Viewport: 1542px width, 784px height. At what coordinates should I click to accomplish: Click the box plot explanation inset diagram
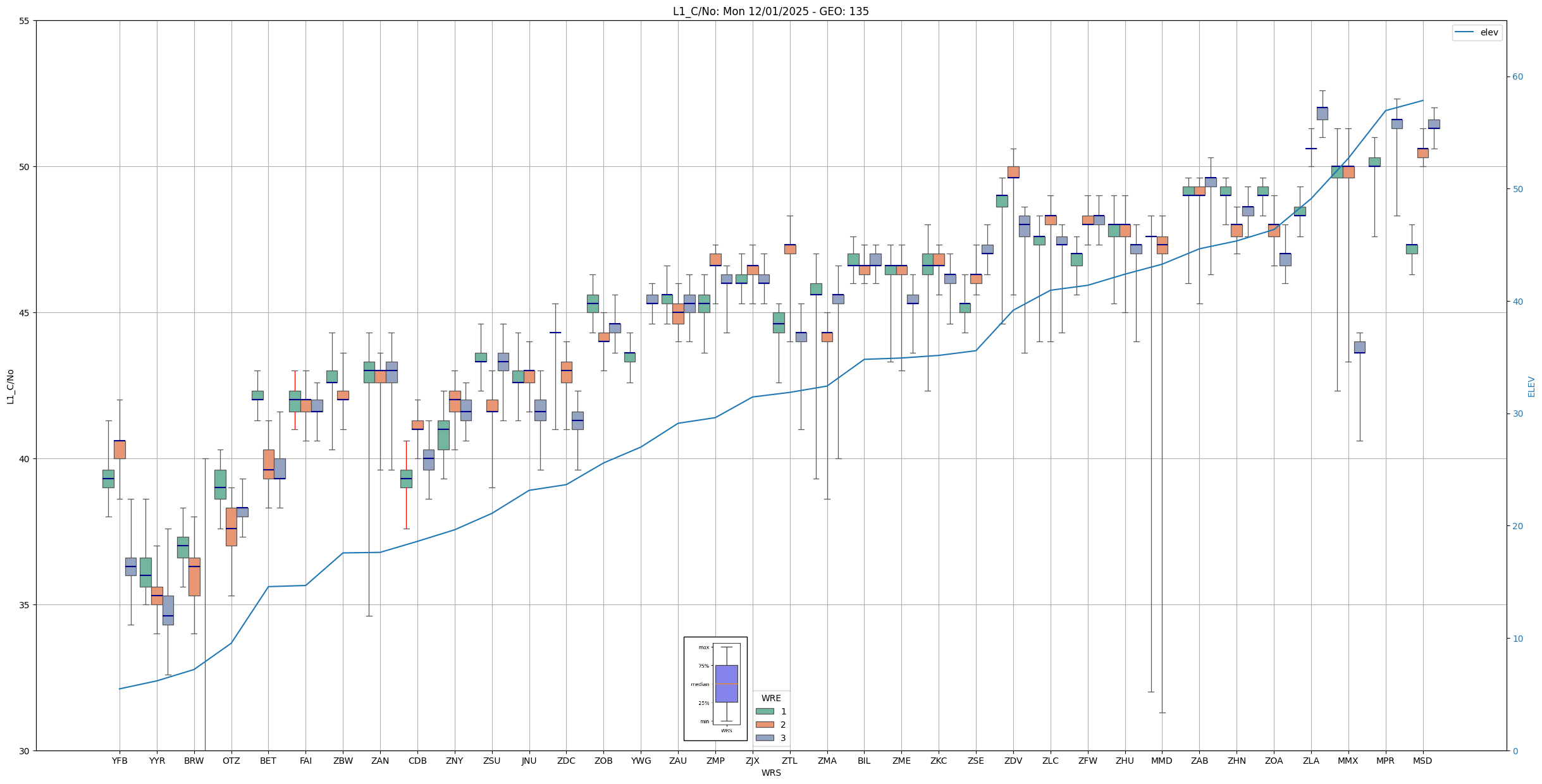tap(715, 689)
